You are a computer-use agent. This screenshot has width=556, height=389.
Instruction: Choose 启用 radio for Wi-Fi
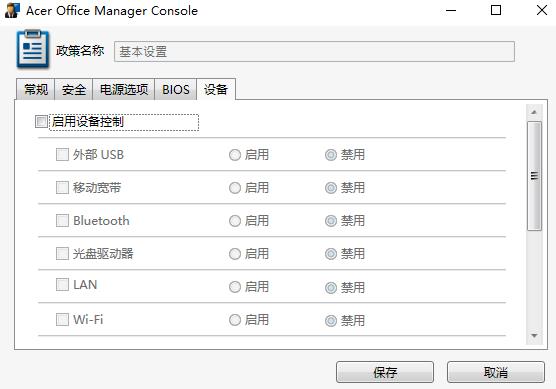[235, 320]
